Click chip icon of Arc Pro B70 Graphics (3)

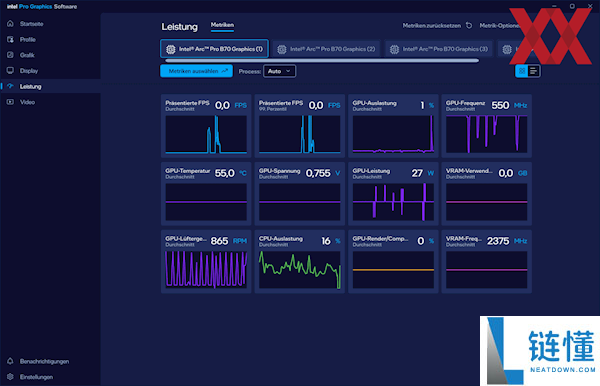coord(394,49)
